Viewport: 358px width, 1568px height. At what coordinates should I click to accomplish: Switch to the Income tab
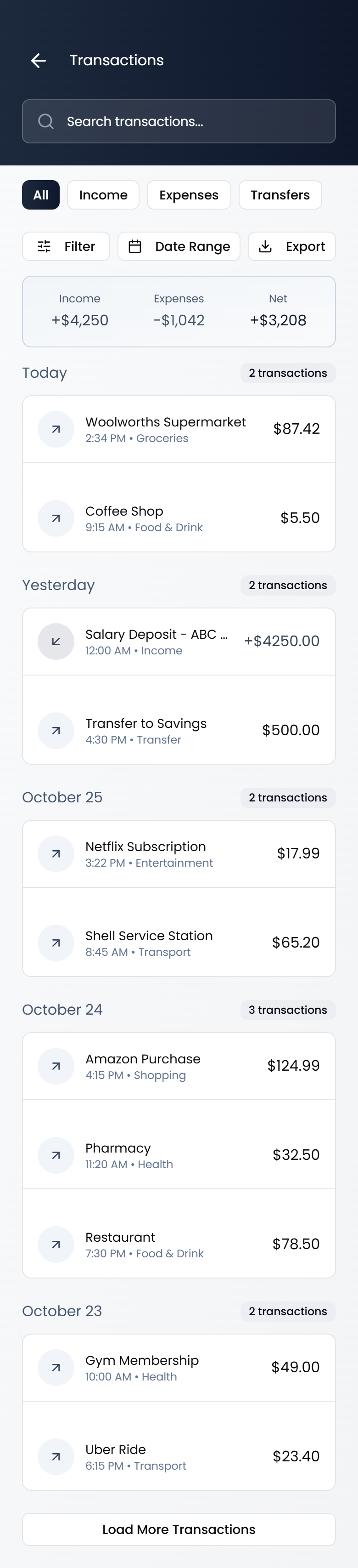pos(103,195)
